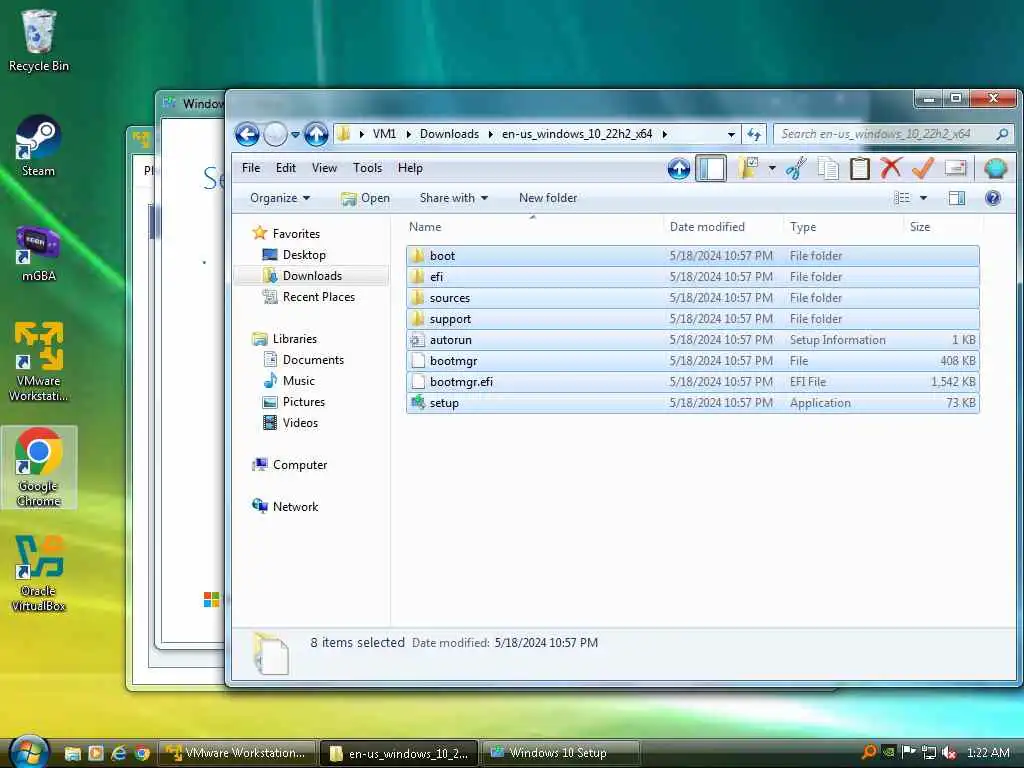Open Classic Shell settings shell icon

(x=995, y=168)
